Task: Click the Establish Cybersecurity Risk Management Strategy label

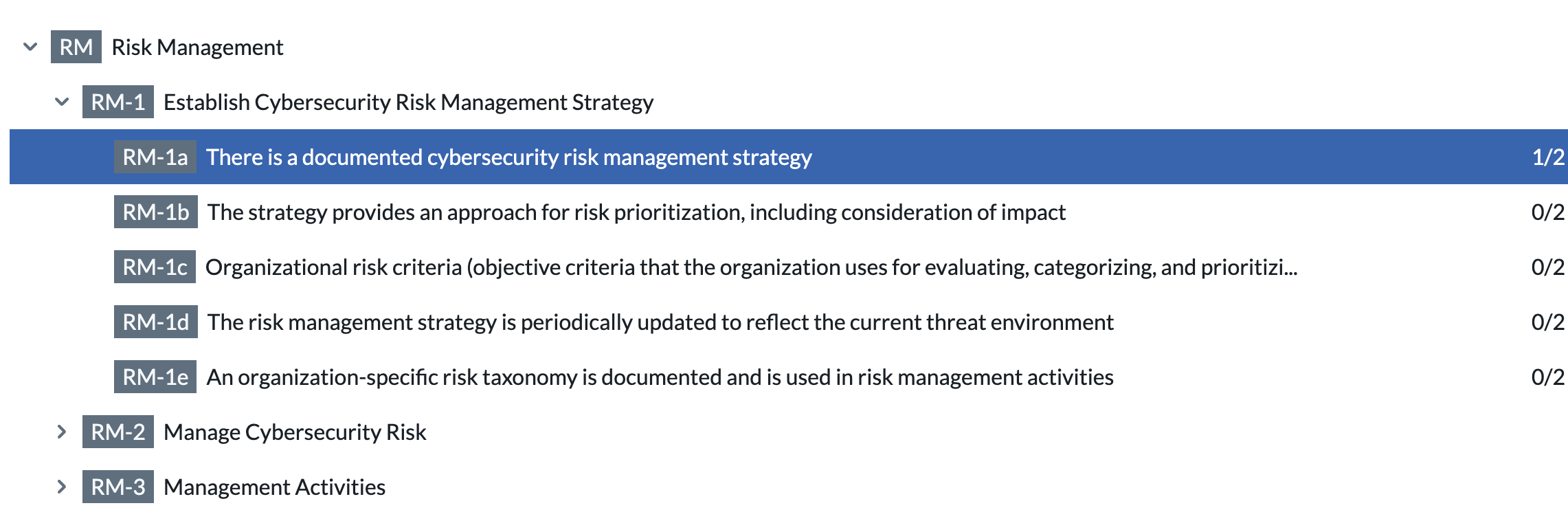Action: [x=408, y=102]
